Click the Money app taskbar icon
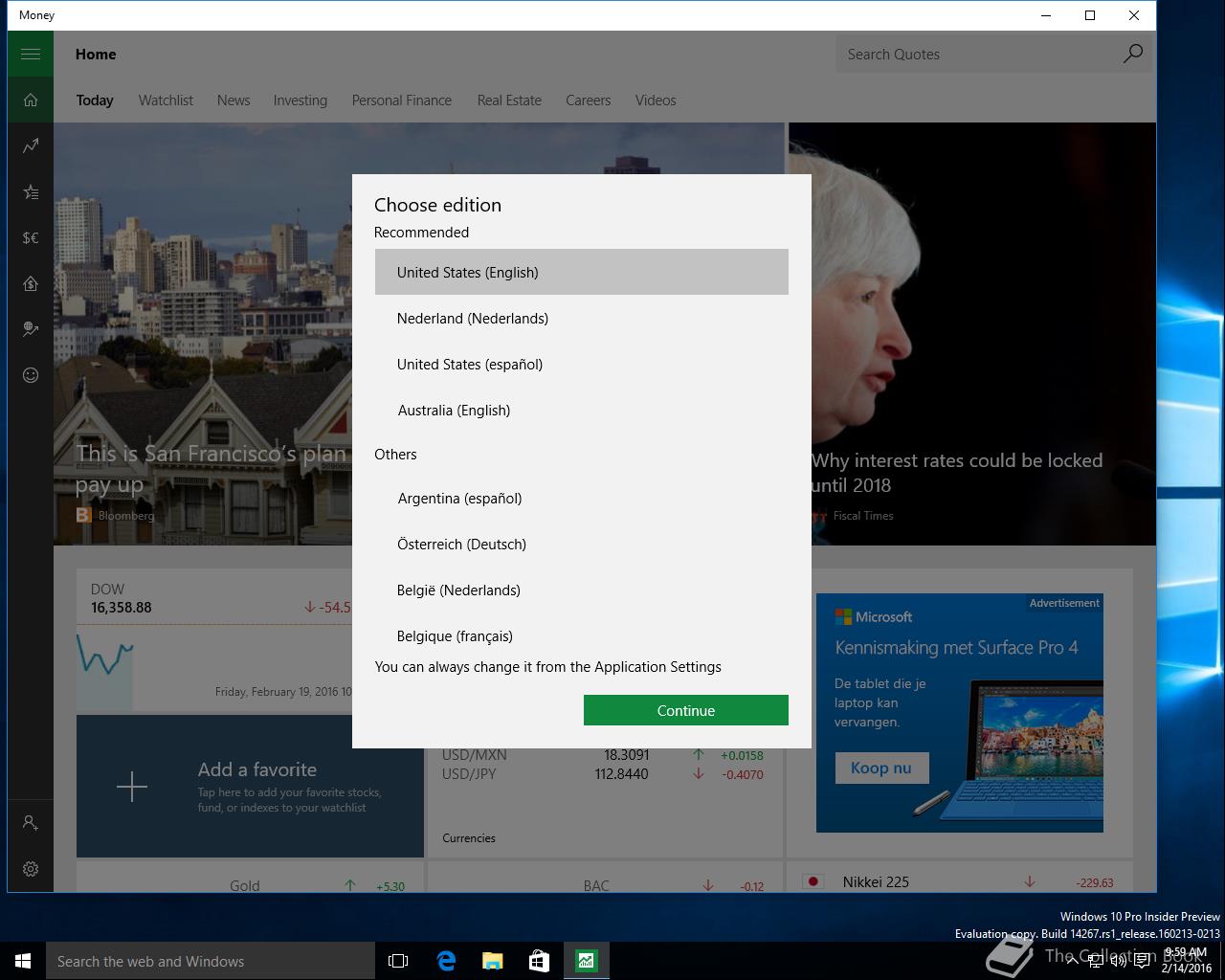 click(x=586, y=961)
